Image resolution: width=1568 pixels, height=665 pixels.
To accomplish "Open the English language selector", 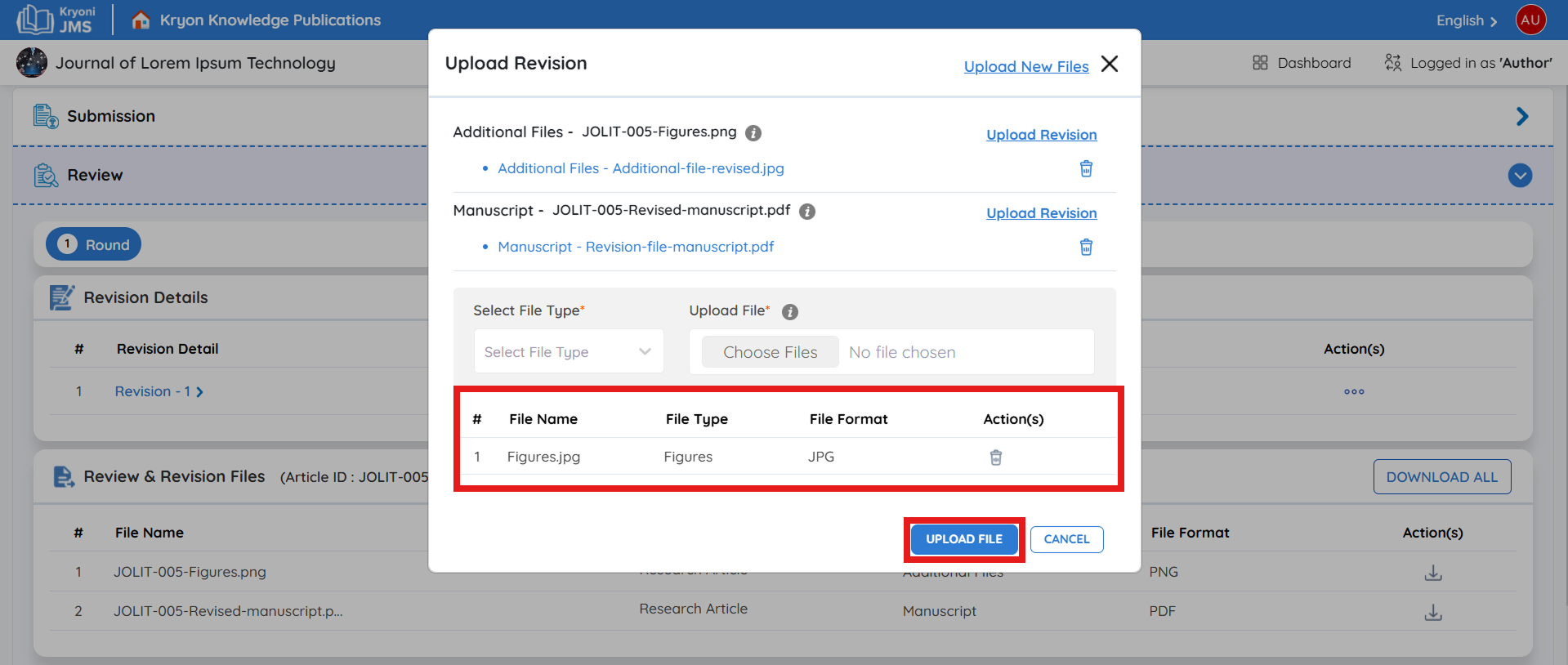I will [1466, 20].
